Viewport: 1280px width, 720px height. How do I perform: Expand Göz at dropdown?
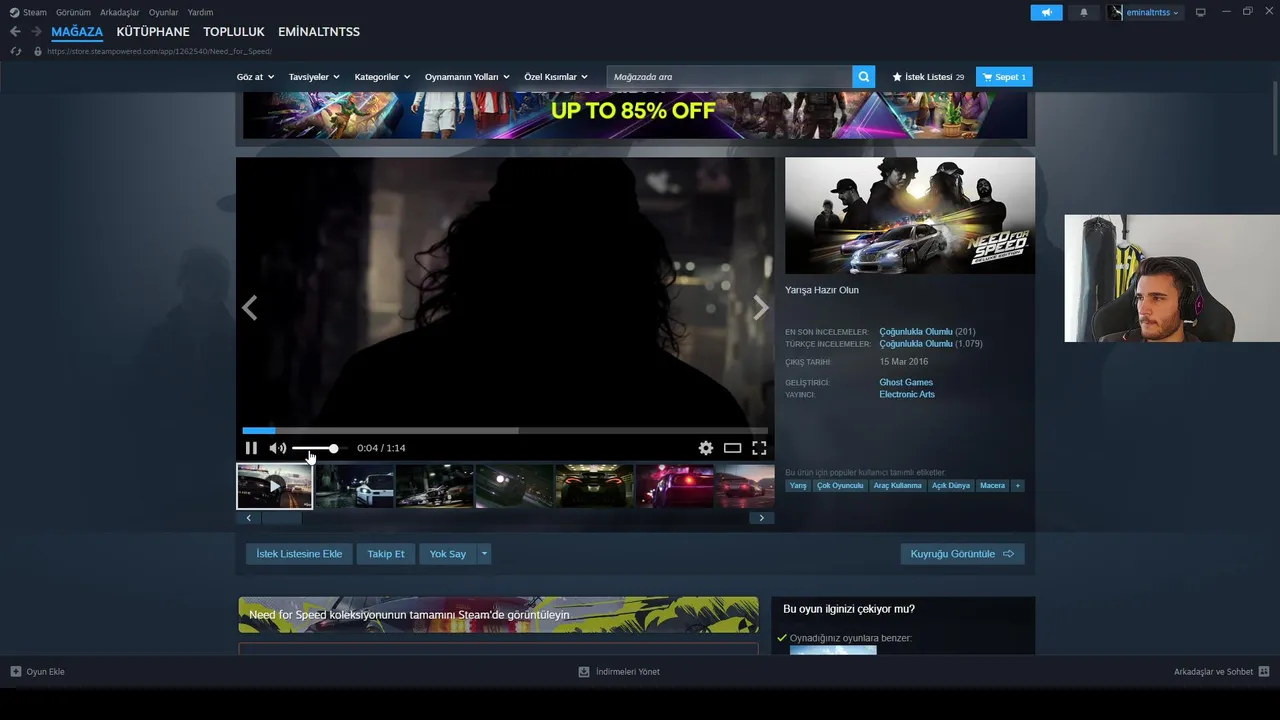click(x=254, y=77)
